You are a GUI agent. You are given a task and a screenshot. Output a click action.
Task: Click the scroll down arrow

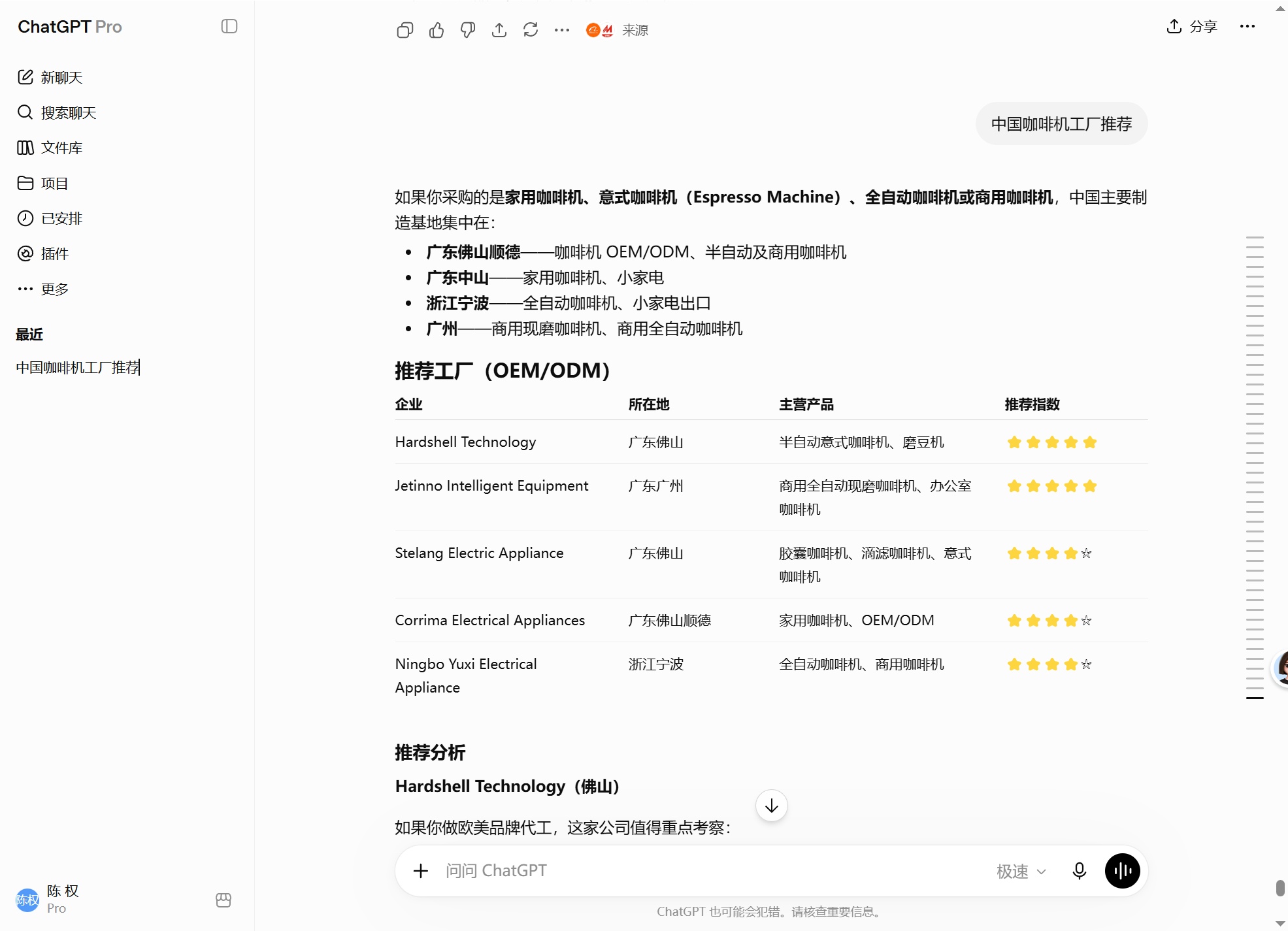click(x=1280, y=923)
